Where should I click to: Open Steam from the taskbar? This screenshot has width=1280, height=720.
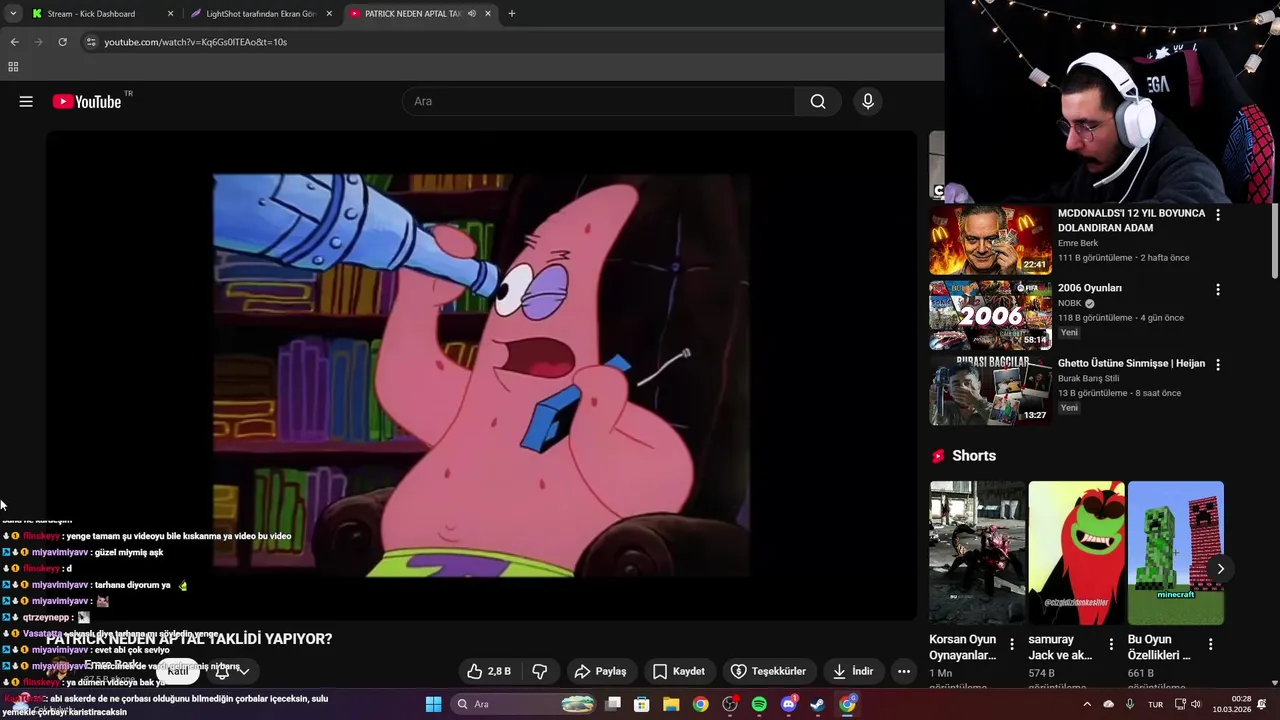tap(817, 704)
